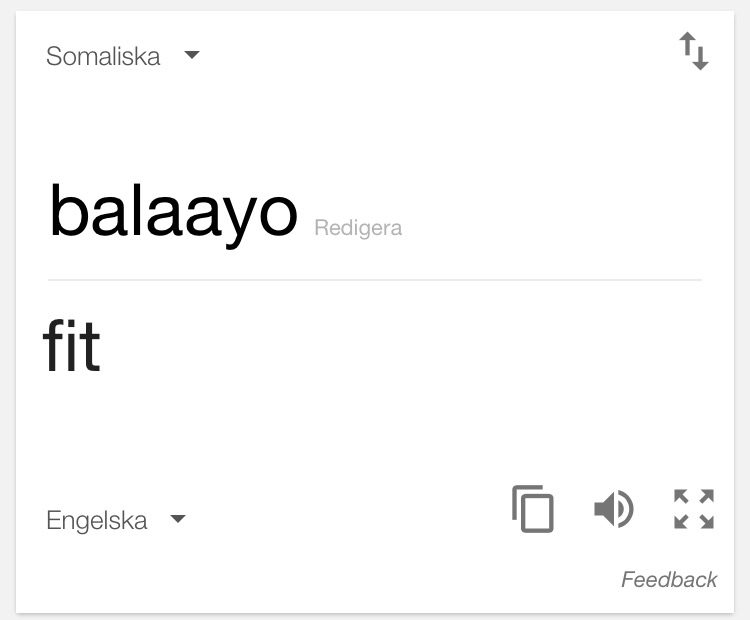Click the down arrow of swap icon
This screenshot has height=620, width=750.
pyautogui.click(x=701, y=58)
